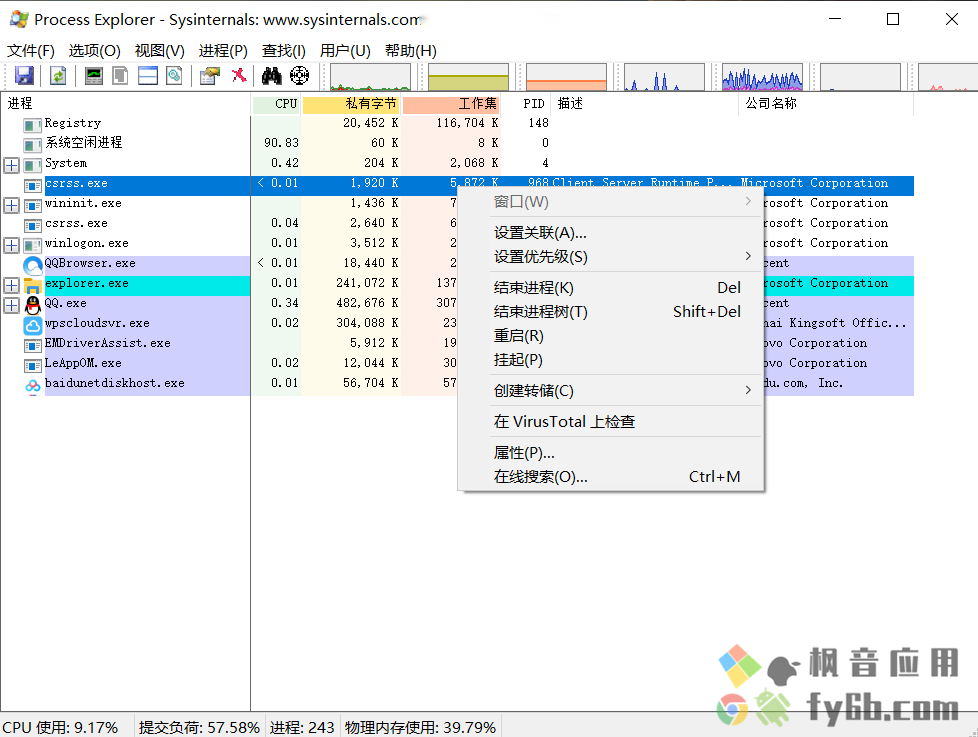Click the baidunetdiskhost.exe icon
Screen dimensions: 978x737
tap(32, 385)
